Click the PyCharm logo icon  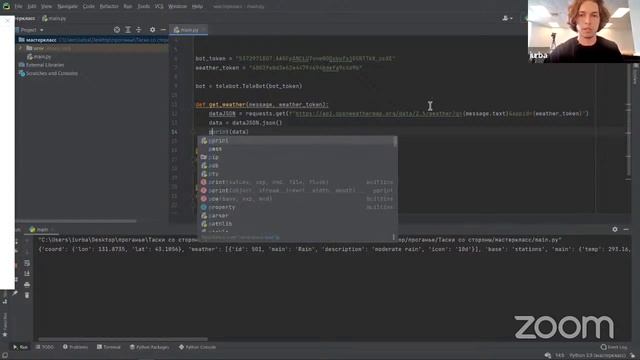6,6
